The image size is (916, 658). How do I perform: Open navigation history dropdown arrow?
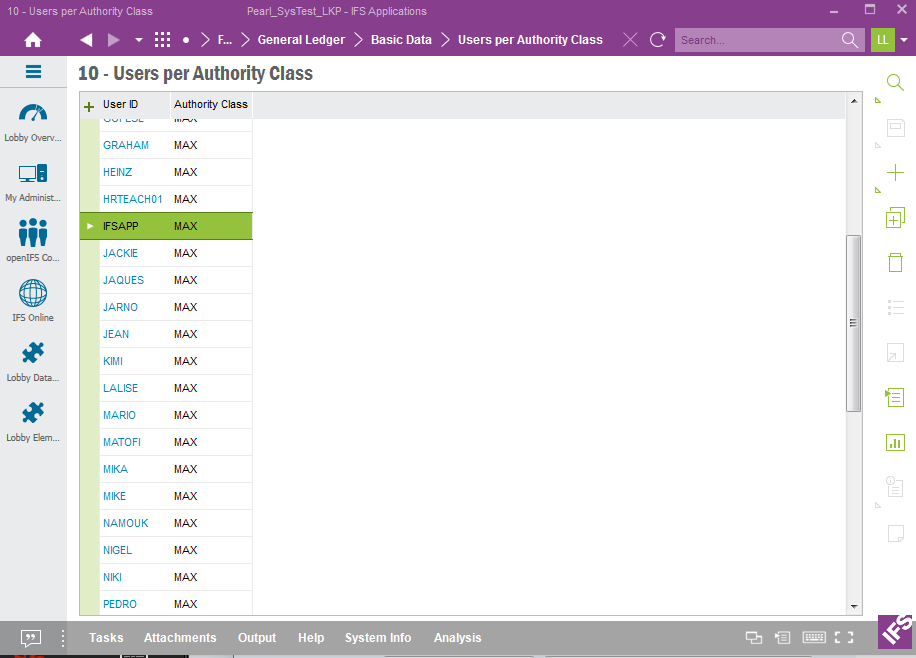[x=138, y=40]
